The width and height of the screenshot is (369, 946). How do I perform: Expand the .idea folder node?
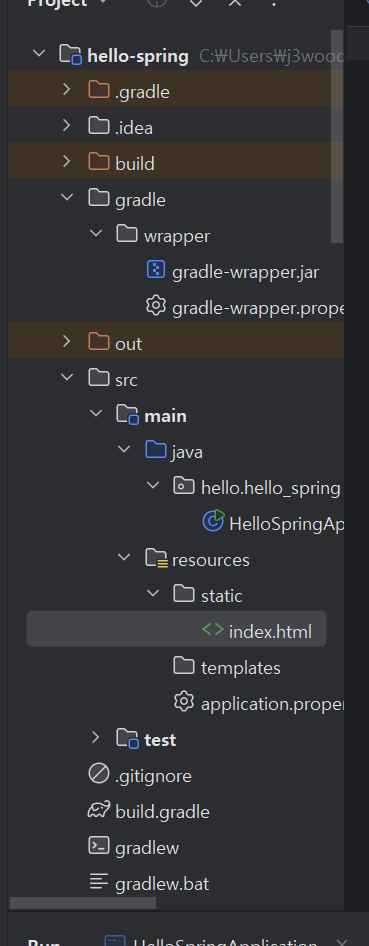[x=67, y=125]
